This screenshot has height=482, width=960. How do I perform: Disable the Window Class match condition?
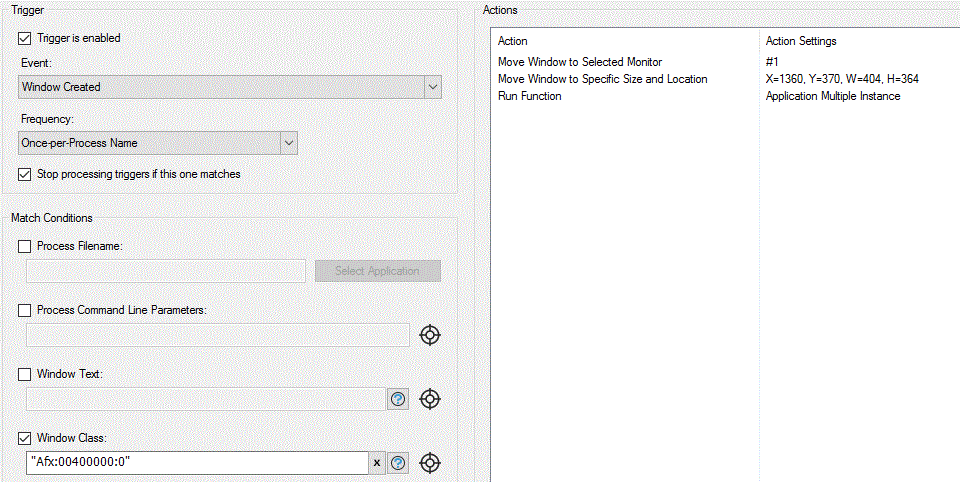[25, 438]
